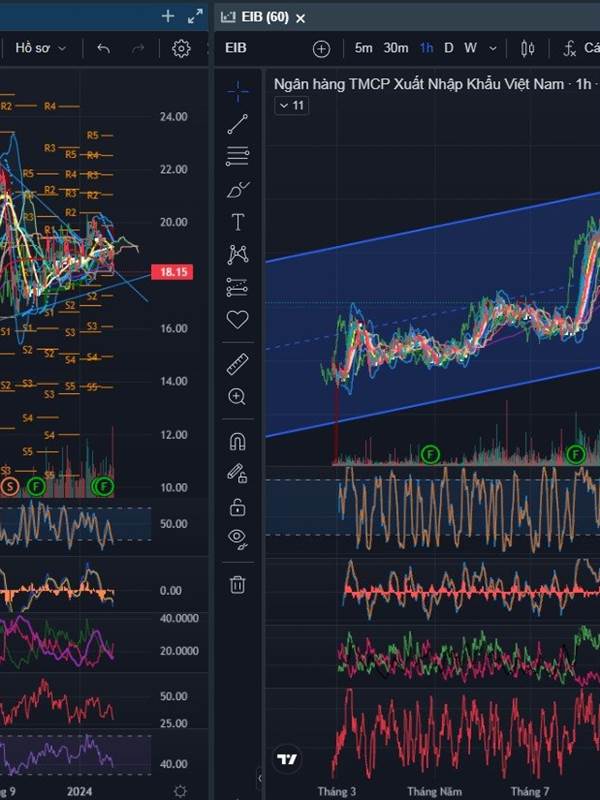Select the trend line drawing tool
This screenshot has width=600, height=800.
coord(238,124)
